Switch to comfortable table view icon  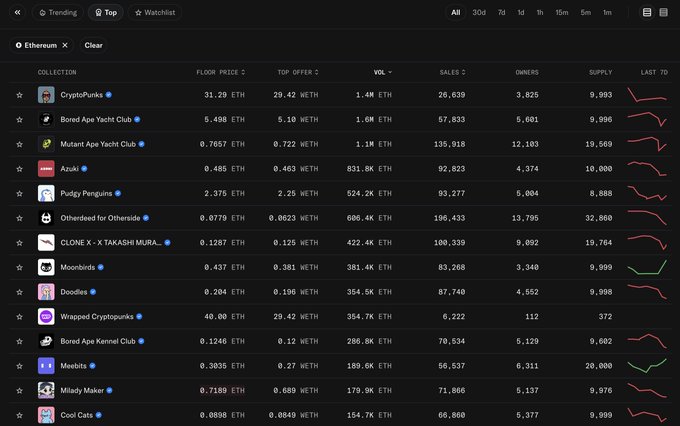pyautogui.click(x=647, y=13)
